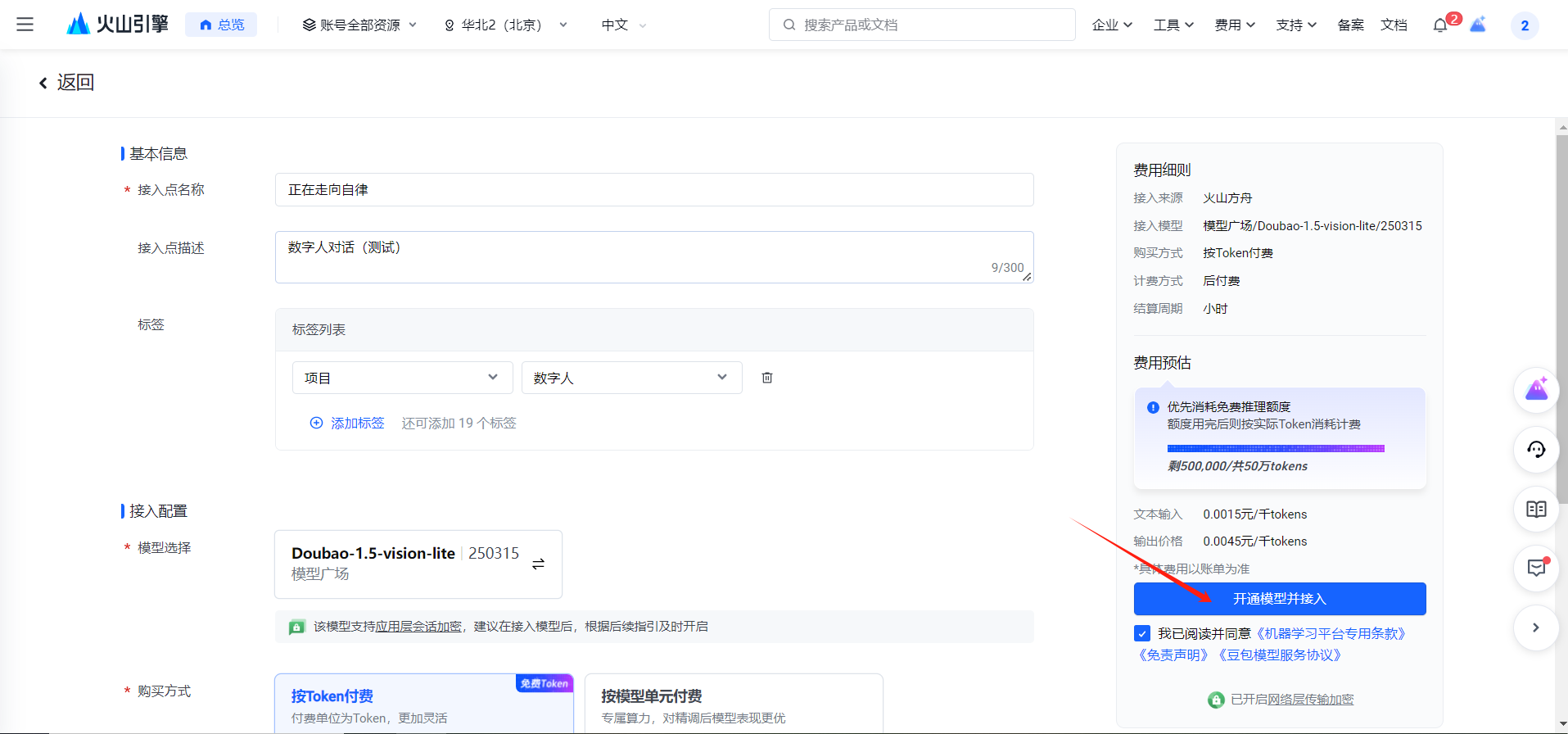Open the customer service headset icon
The image size is (1568, 734).
(1536, 449)
